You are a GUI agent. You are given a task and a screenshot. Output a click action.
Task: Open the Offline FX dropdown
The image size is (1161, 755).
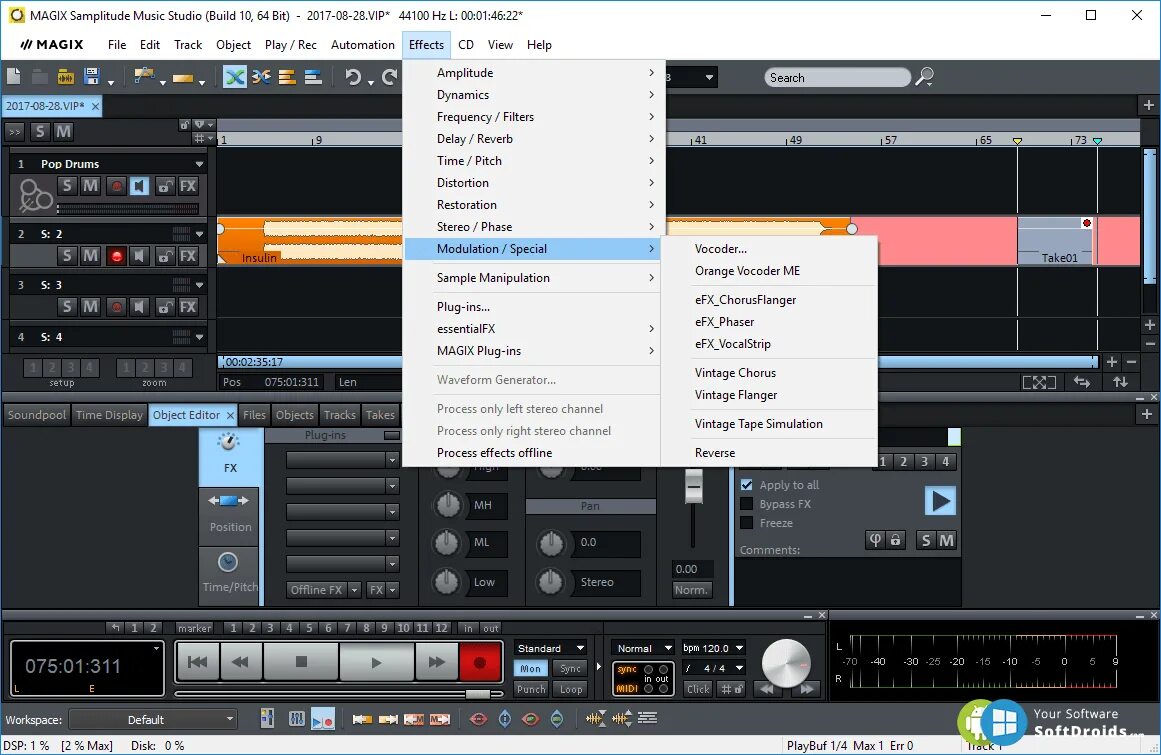(x=354, y=590)
